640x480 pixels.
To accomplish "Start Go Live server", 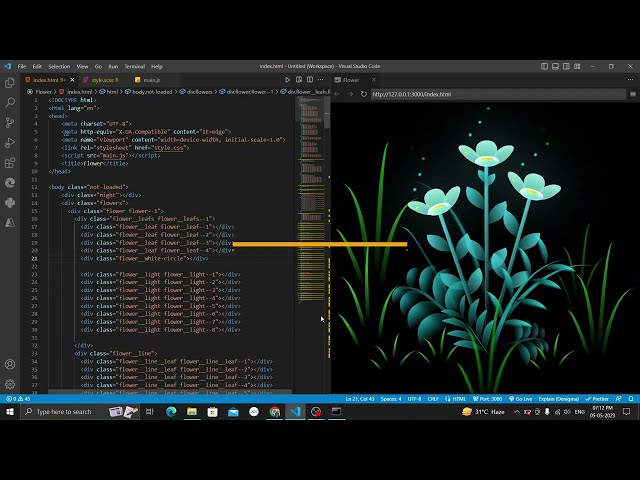I will (x=520, y=399).
